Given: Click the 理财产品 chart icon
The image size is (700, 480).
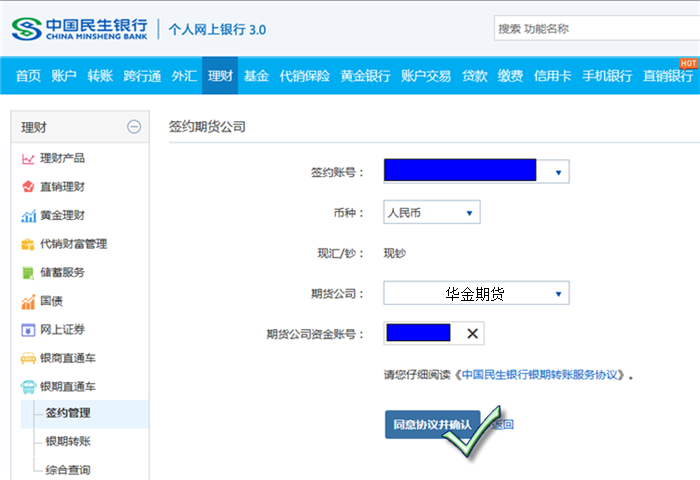Looking at the screenshot, I should coord(28,159).
